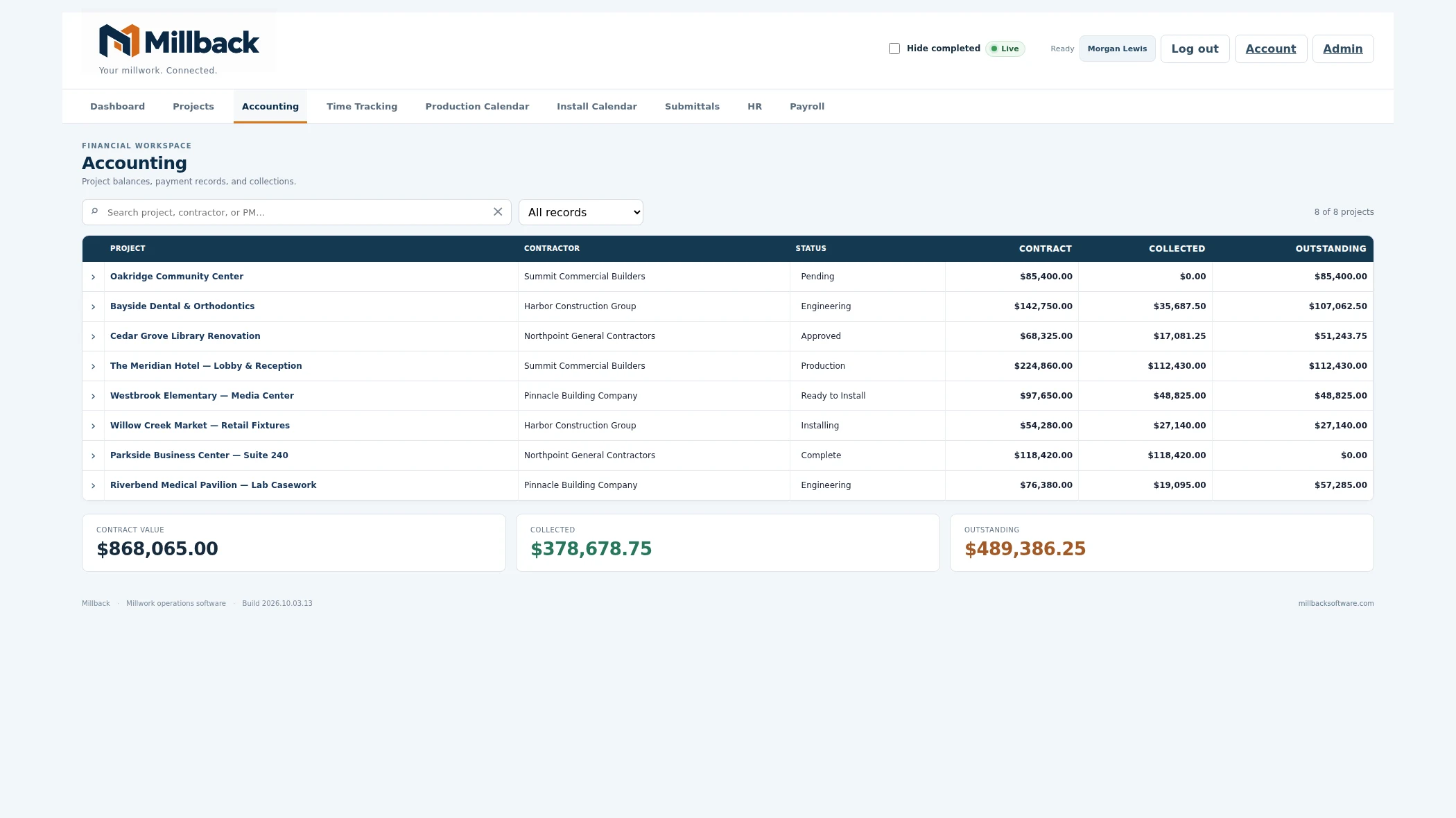Expand The Meridian Hotel row
The height and width of the screenshot is (818, 1456).
click(x=94, y=366)
